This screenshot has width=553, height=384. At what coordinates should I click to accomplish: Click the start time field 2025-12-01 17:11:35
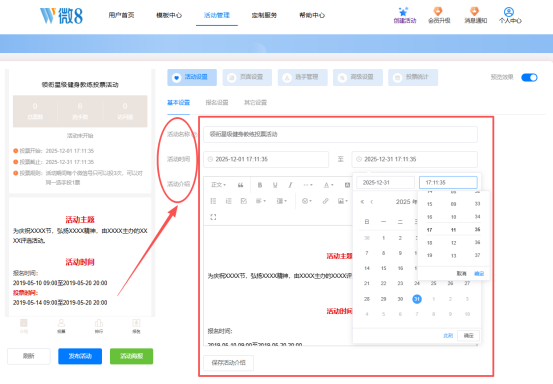(266, 159)
